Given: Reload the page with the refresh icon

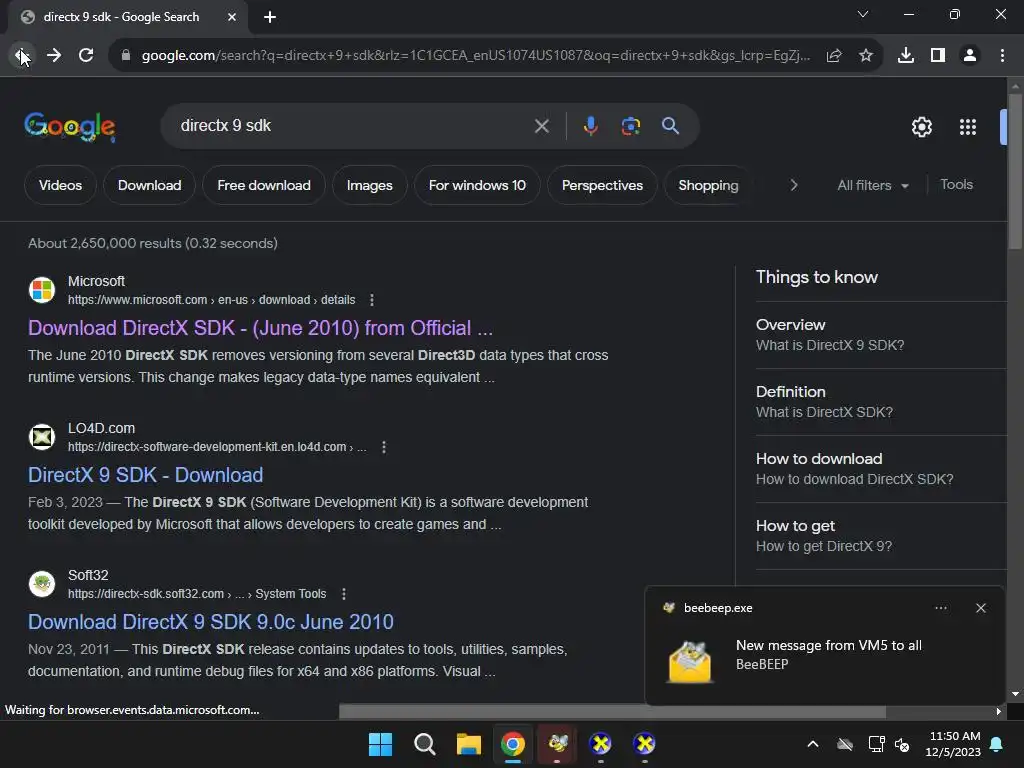Looking at the screenshot, I should 86,56.
